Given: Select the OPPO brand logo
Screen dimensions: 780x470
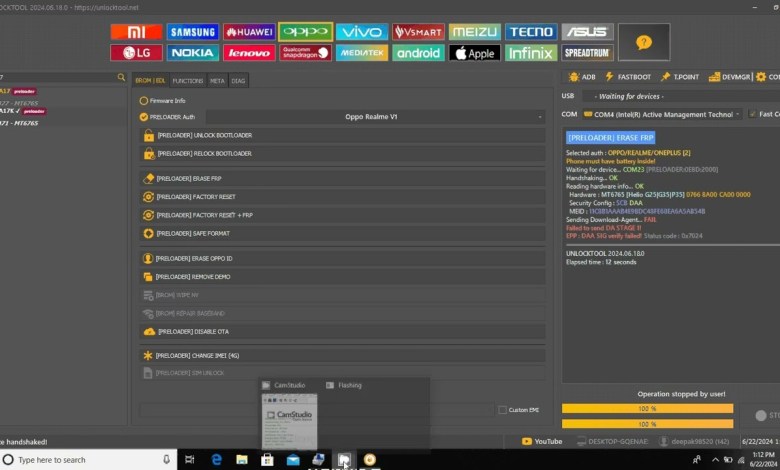Looking at the screenshot, I should click(x=305, y=32).
